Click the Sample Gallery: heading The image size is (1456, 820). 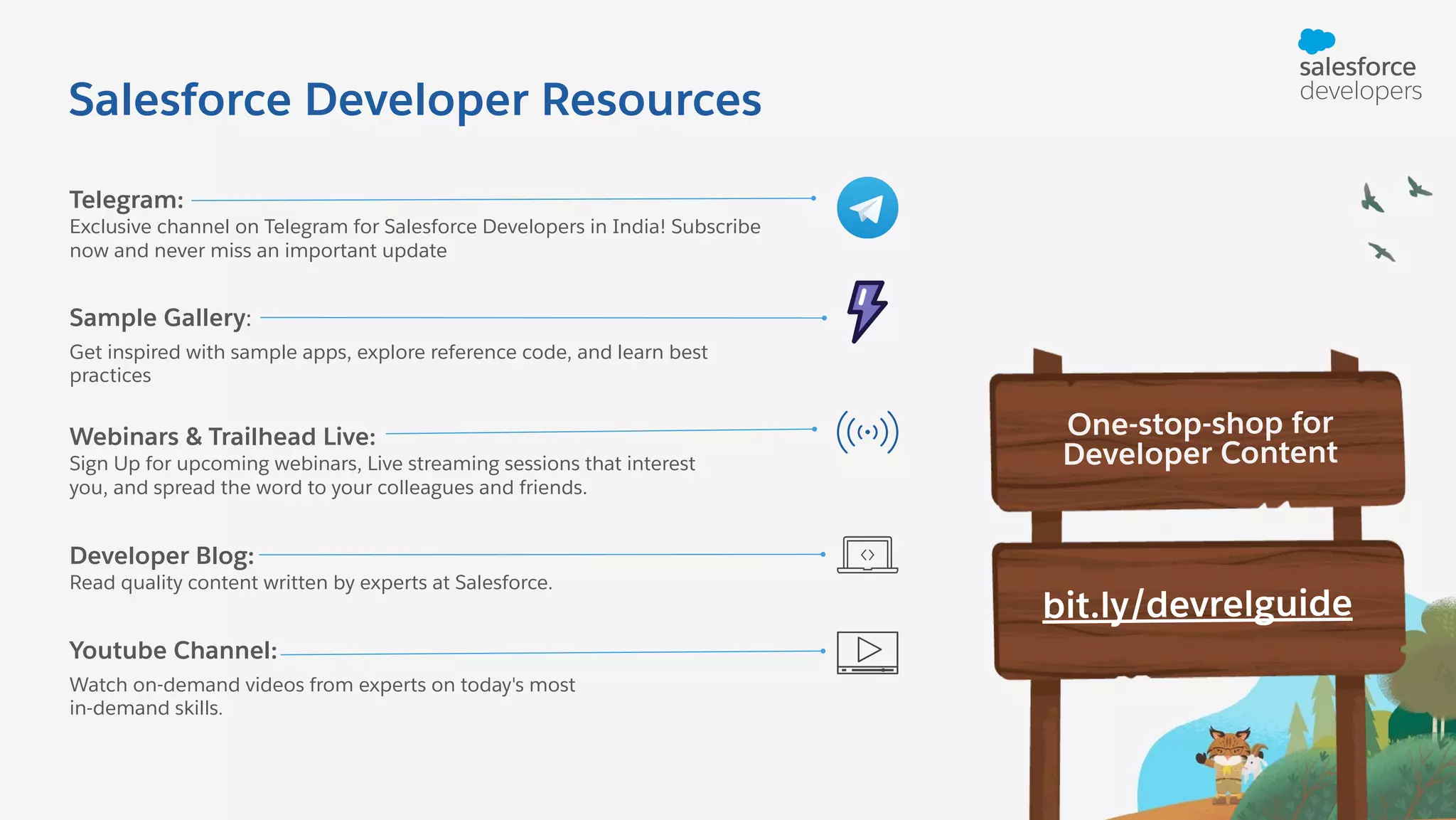click(x=160, y=318)
